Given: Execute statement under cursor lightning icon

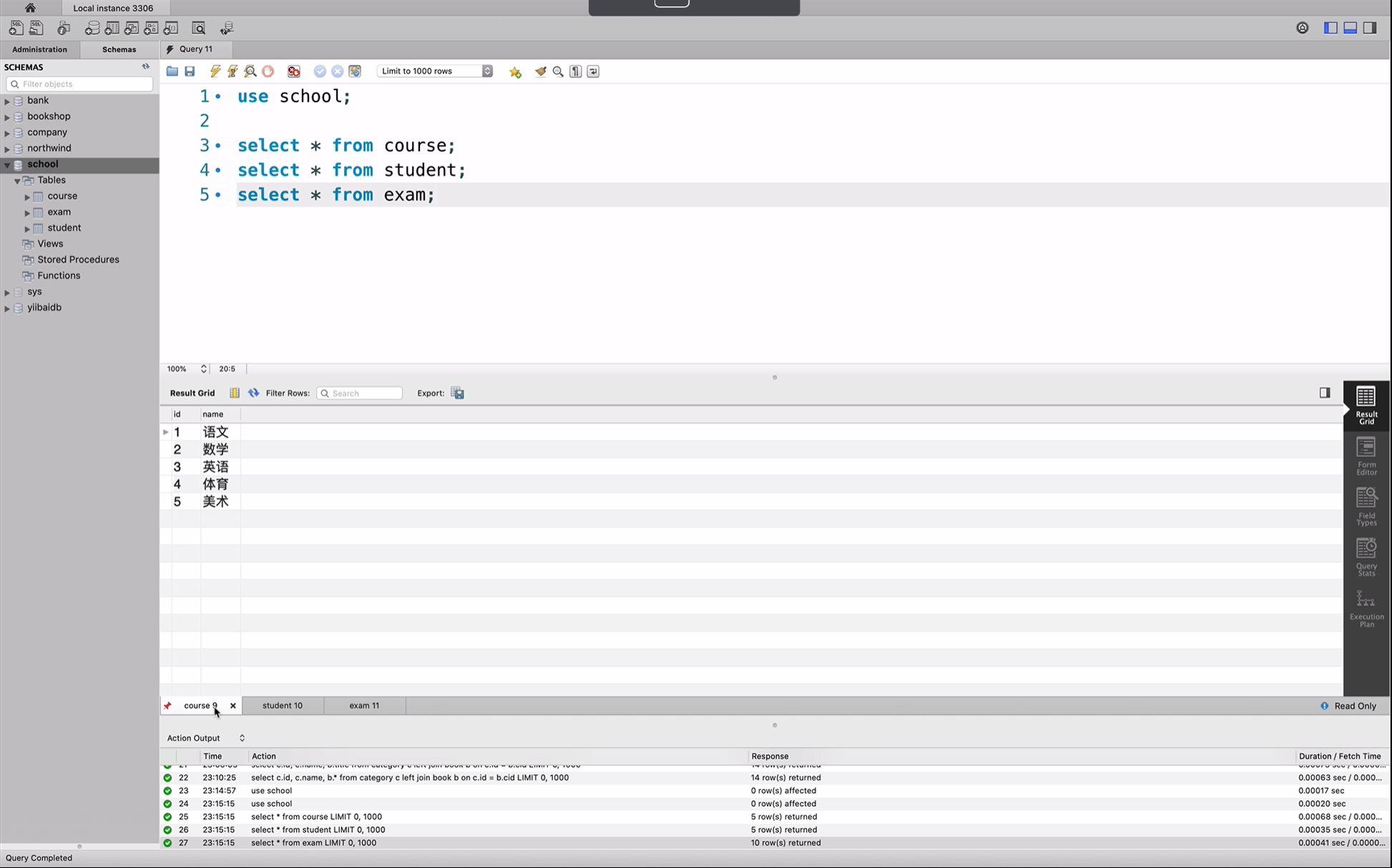Looking at the screenshot, I should click(x=232, y=71).
